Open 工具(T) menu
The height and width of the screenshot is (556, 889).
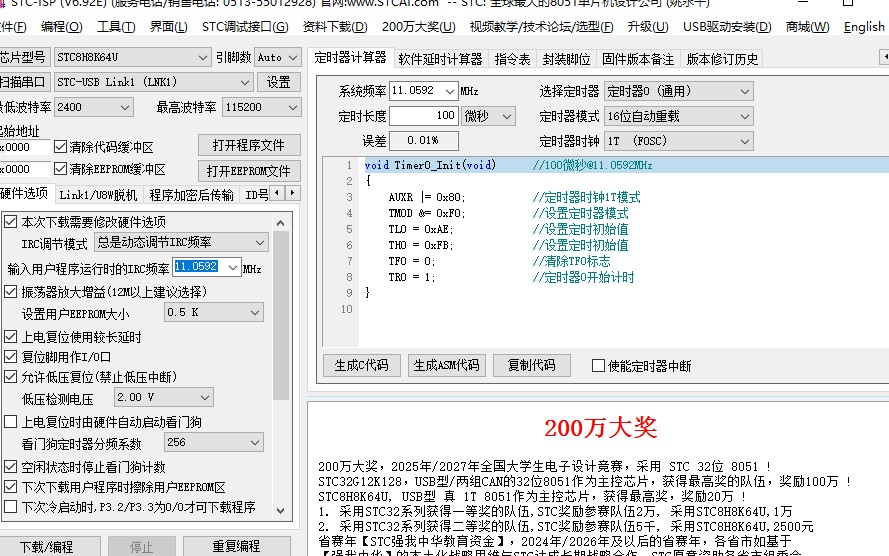click(x=116, y=27)
